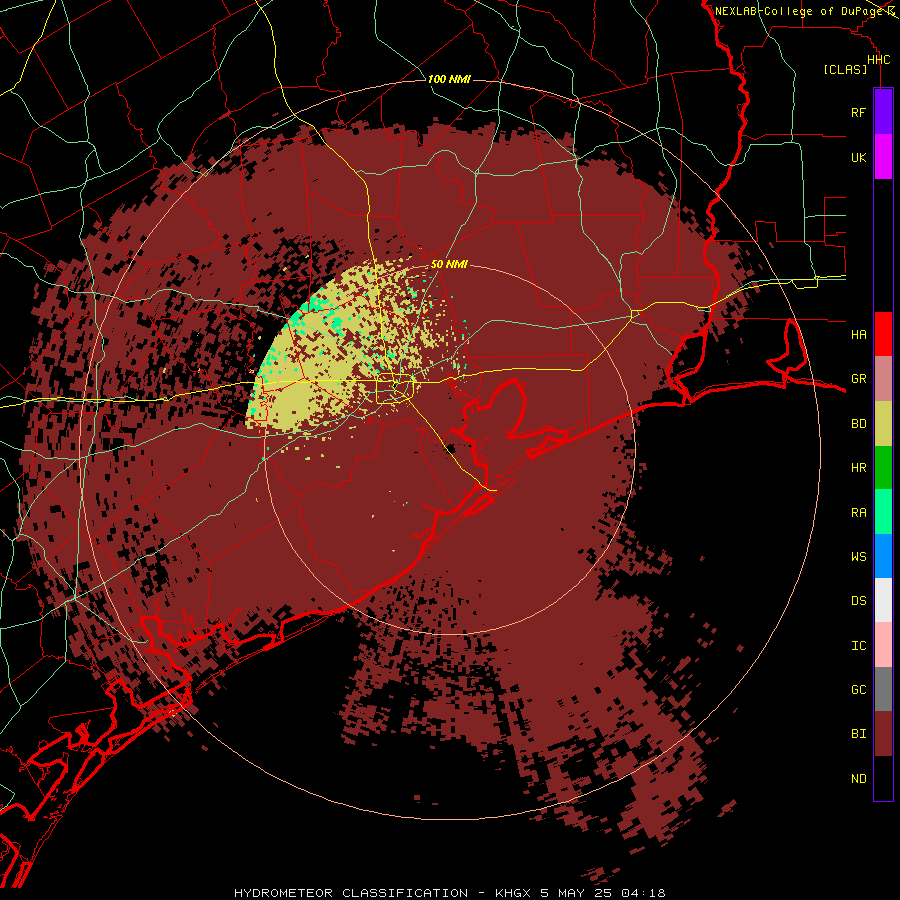
Task: Click the 'RA' legend label
Action: [x=858, y=513]
